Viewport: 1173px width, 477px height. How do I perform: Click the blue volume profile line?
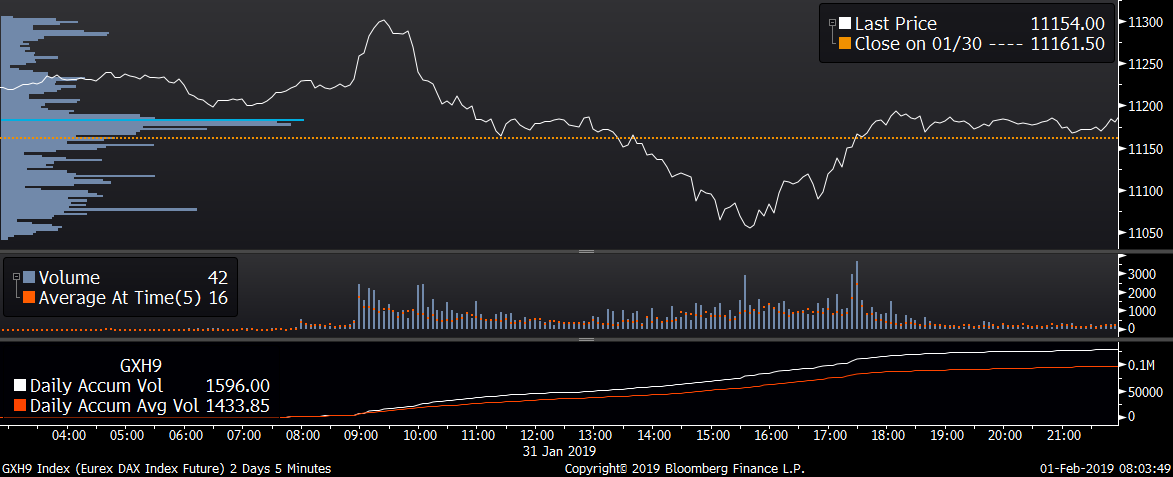click(x=153, y=120)
